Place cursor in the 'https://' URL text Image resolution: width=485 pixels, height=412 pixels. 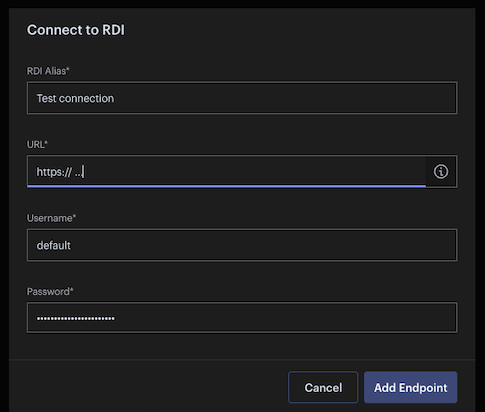point(54,172)
